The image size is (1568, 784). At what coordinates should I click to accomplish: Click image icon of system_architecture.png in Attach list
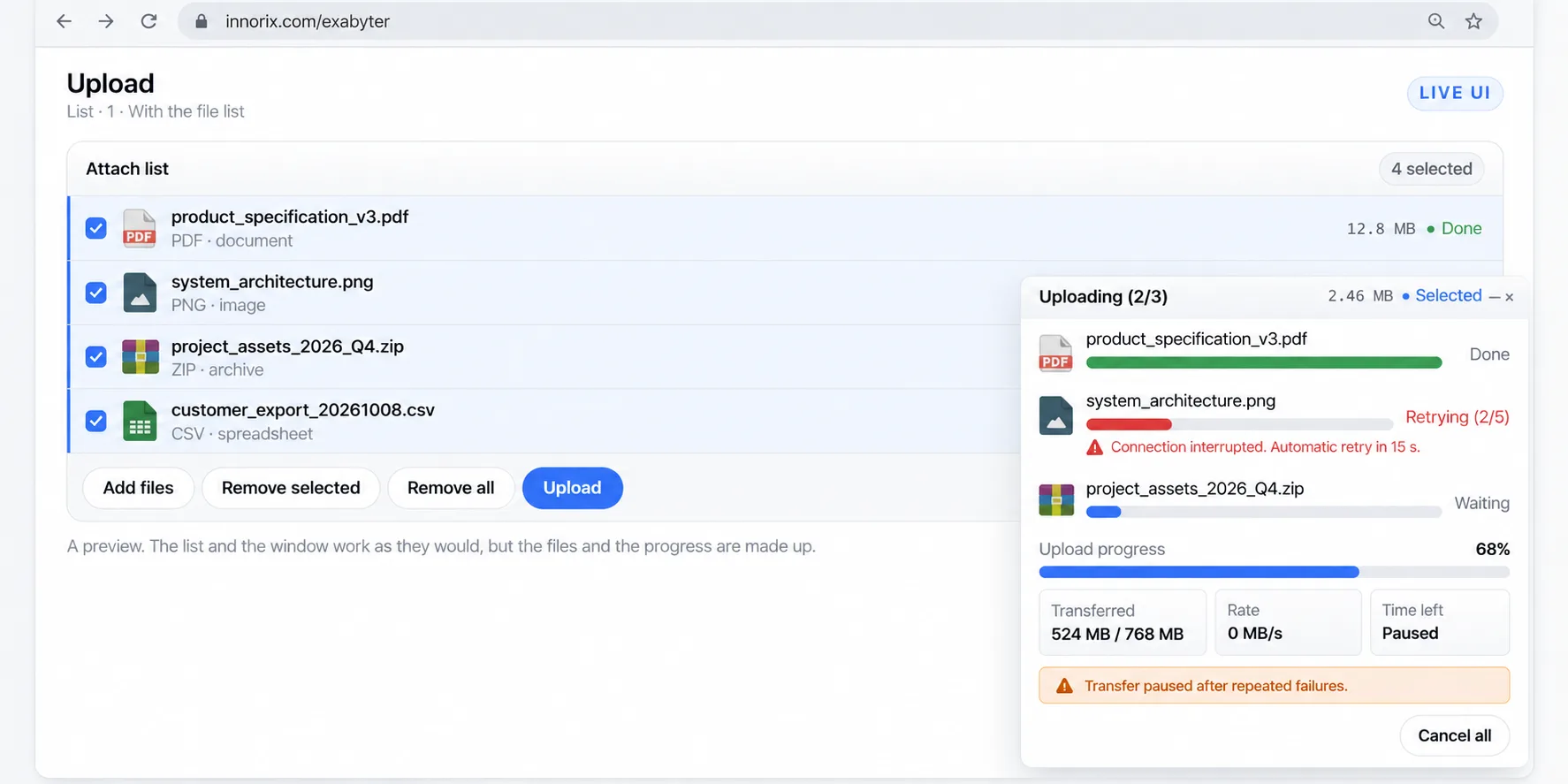click(140, 293)
